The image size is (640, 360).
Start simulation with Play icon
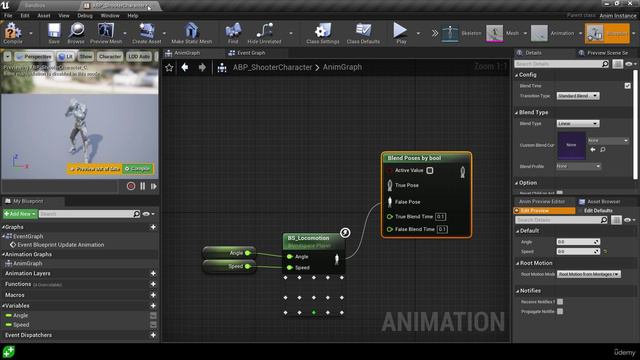(400, 32)
